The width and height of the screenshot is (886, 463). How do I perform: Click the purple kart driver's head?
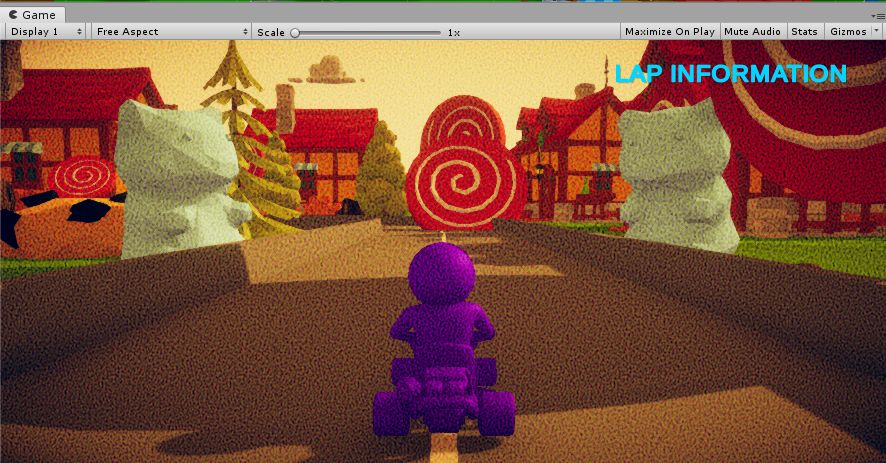(x=443, y=276)
